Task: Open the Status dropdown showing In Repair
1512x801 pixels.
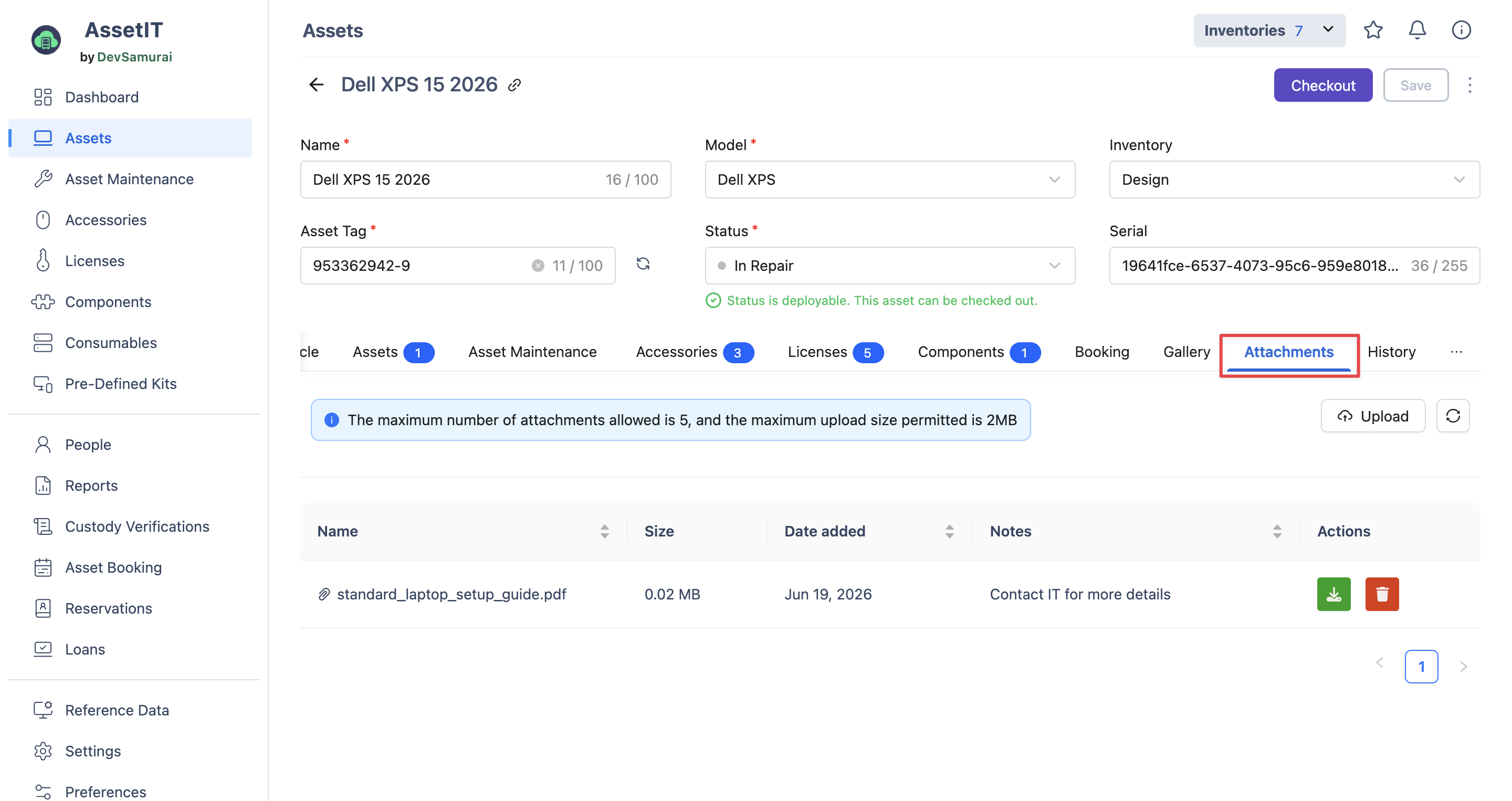Action: click(890, 266)
